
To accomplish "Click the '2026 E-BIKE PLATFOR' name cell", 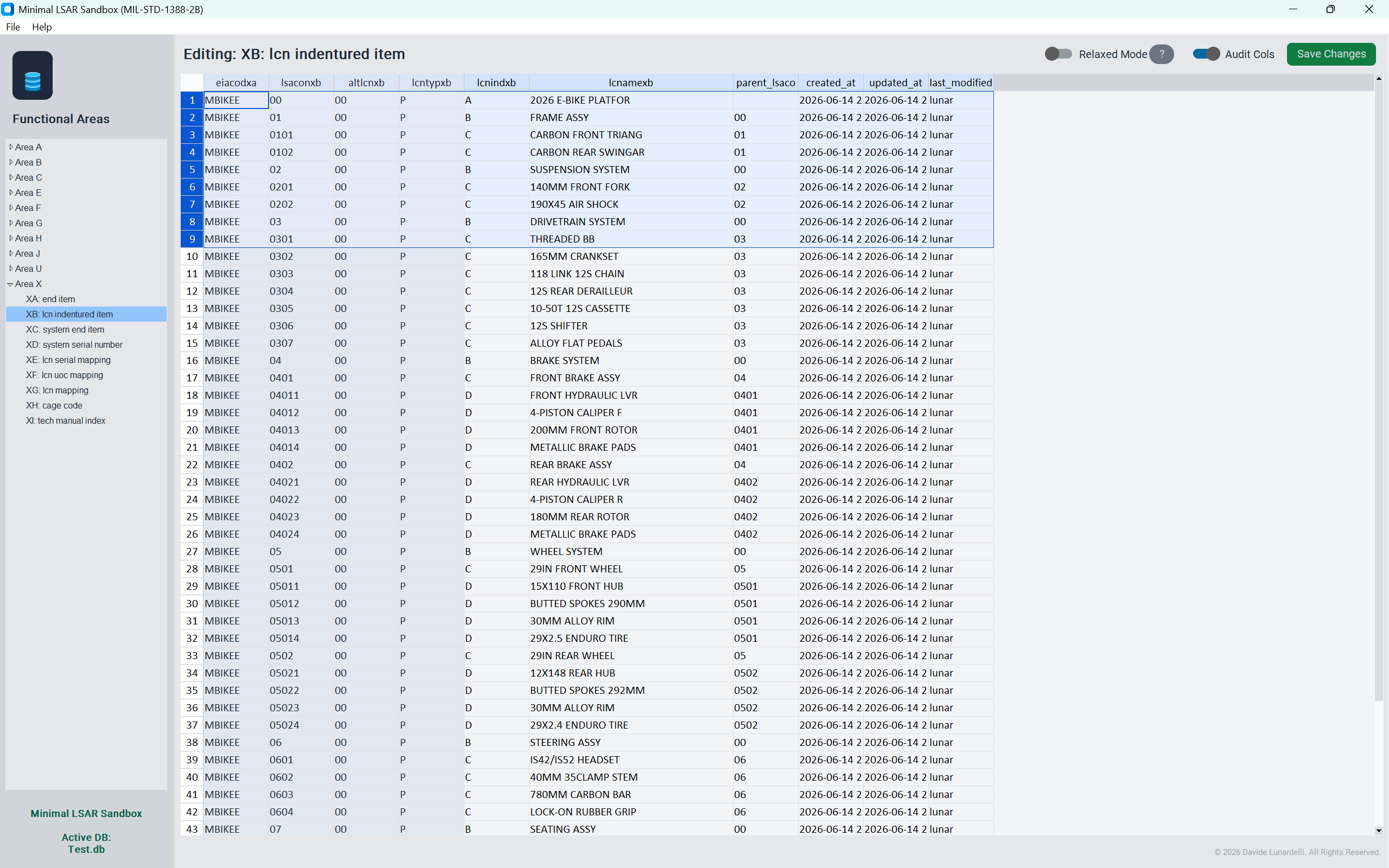I will coord(631,100).
